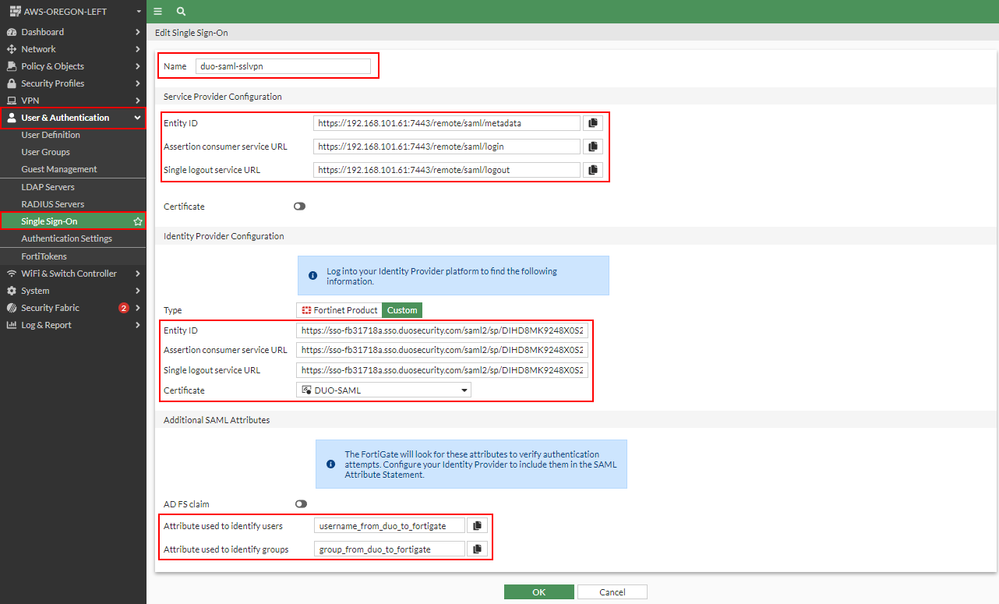Click the Security Fabric alert badge
The image size is (999, 604).
124,308
